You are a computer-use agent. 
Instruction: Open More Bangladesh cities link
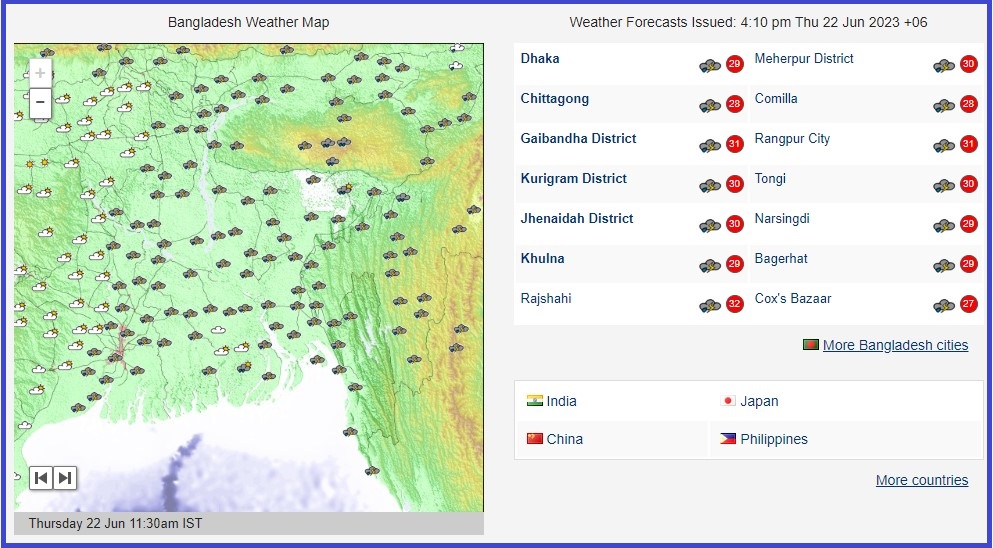[895, 345]
